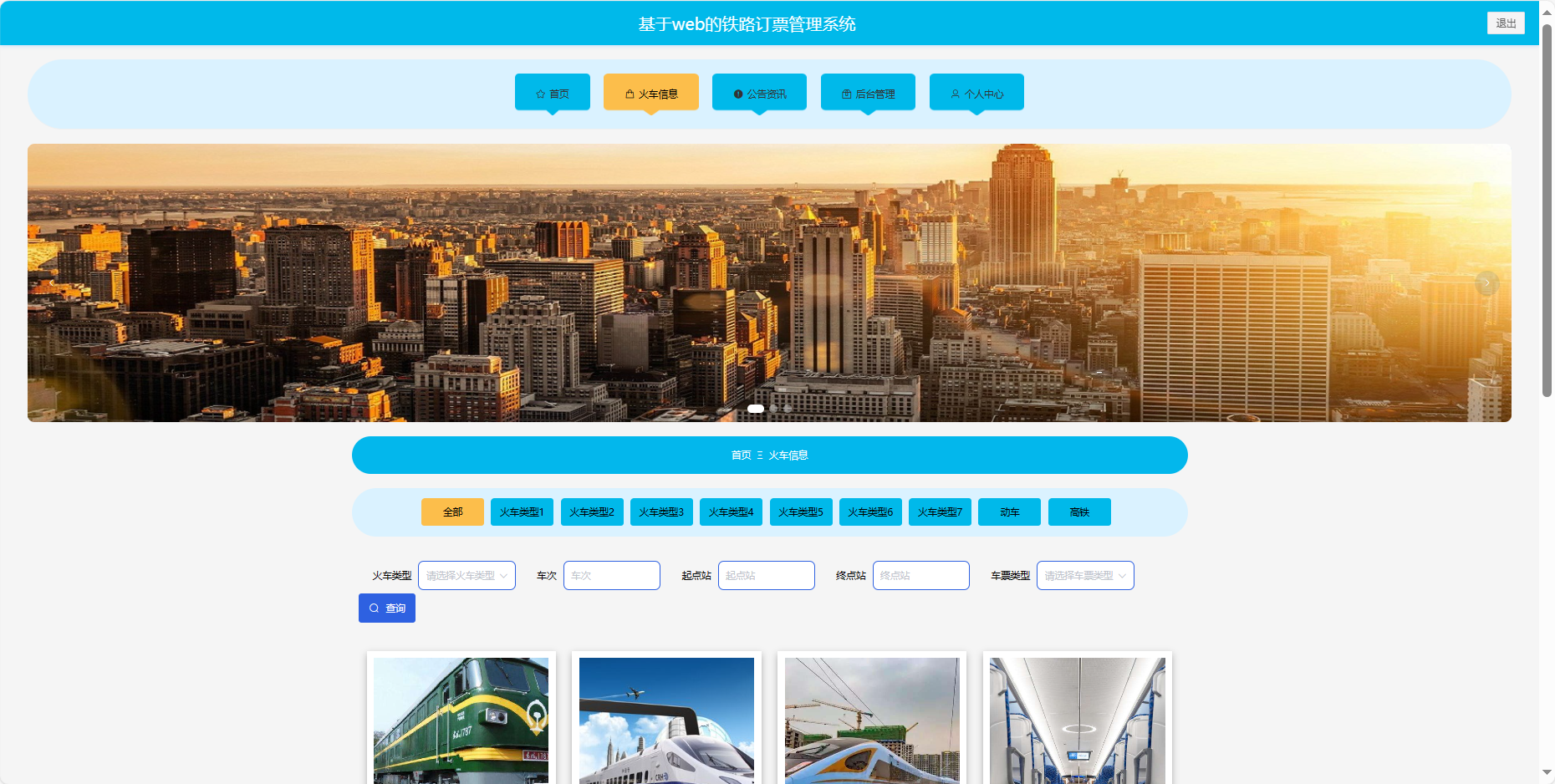Screen dimensions: 1555x784
Task: Focus the 车次 input field
Action: pos(612,575)
